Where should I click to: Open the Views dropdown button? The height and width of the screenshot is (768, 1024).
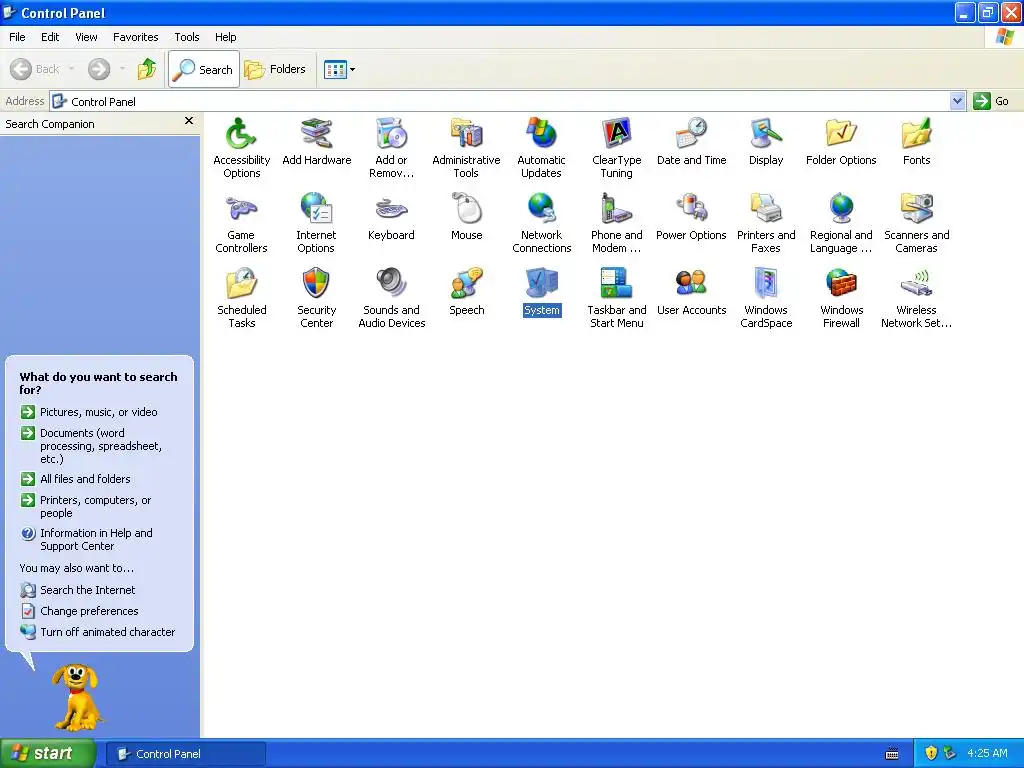340,69
